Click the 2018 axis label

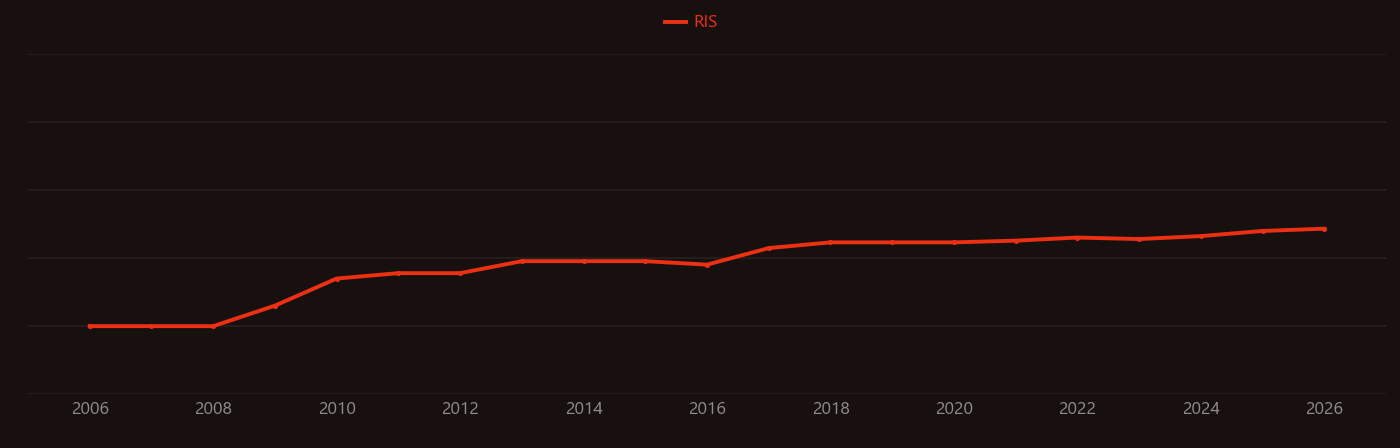(831, 409)
